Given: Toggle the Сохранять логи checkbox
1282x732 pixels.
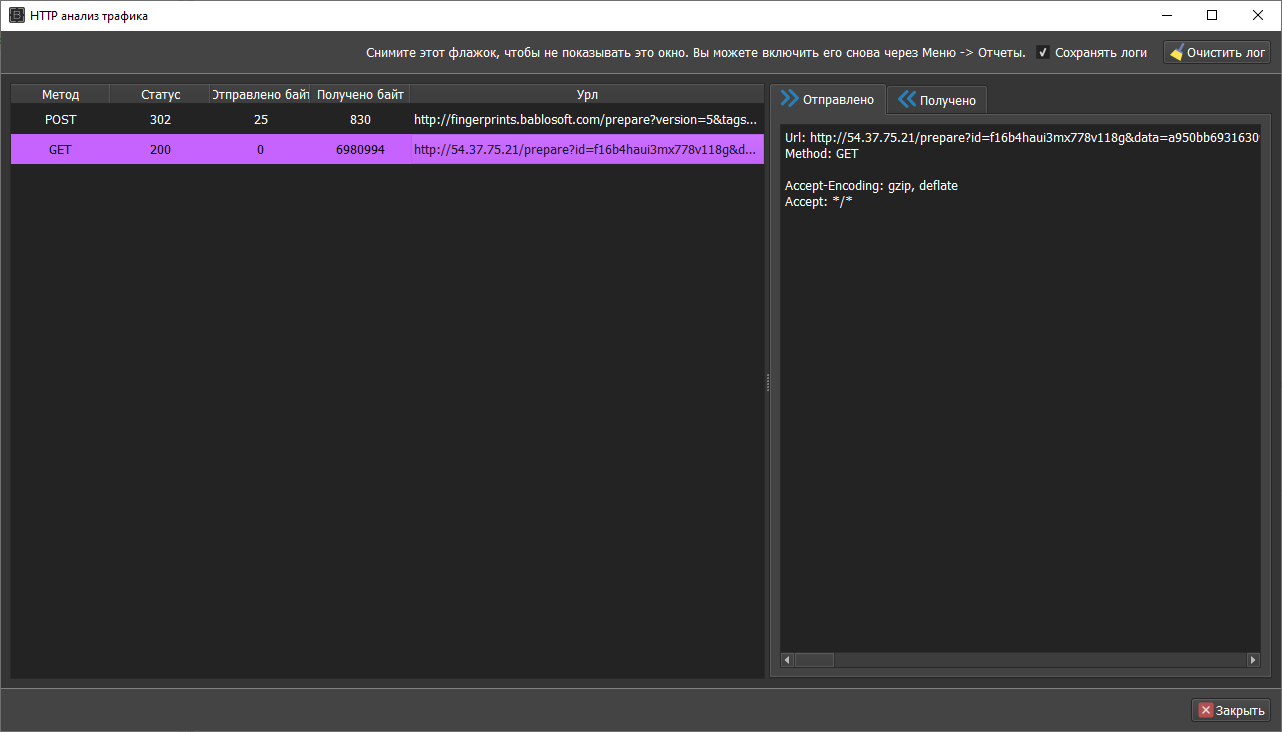Looking at the screenshot, I should click(x=1043, y=53).
